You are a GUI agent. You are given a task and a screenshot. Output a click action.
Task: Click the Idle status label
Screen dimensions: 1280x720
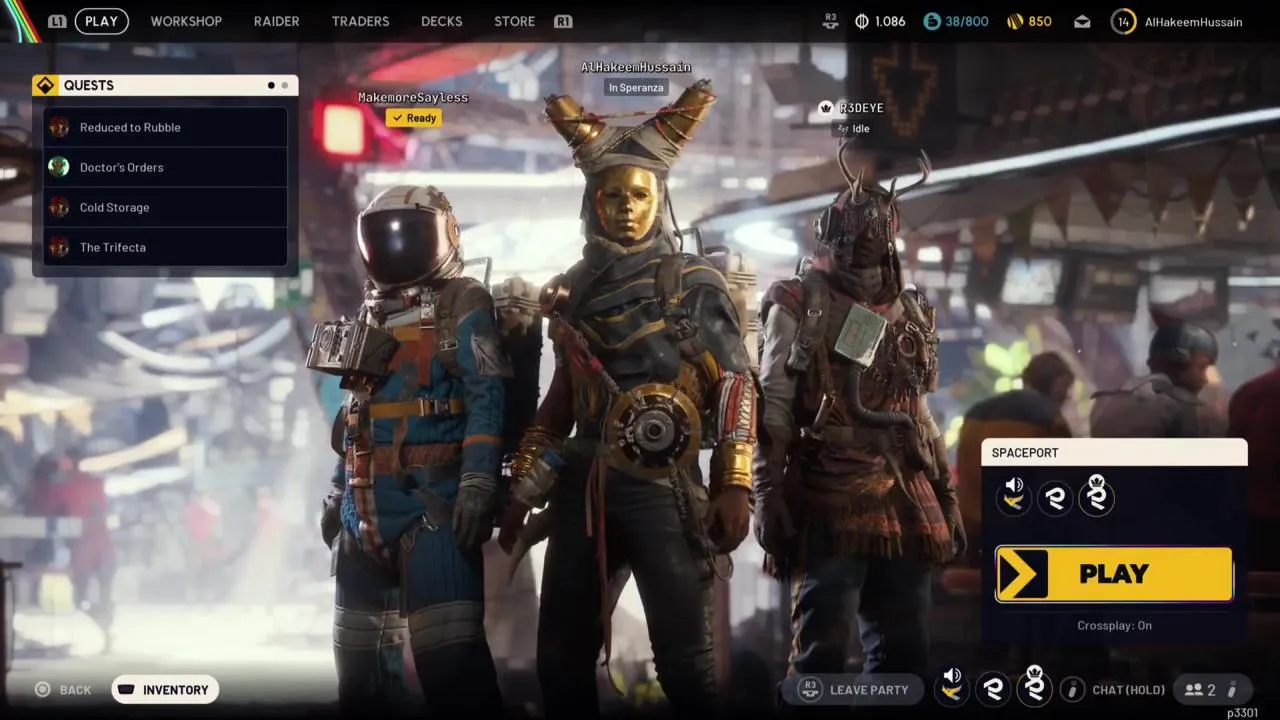click(x=853, y=129)
